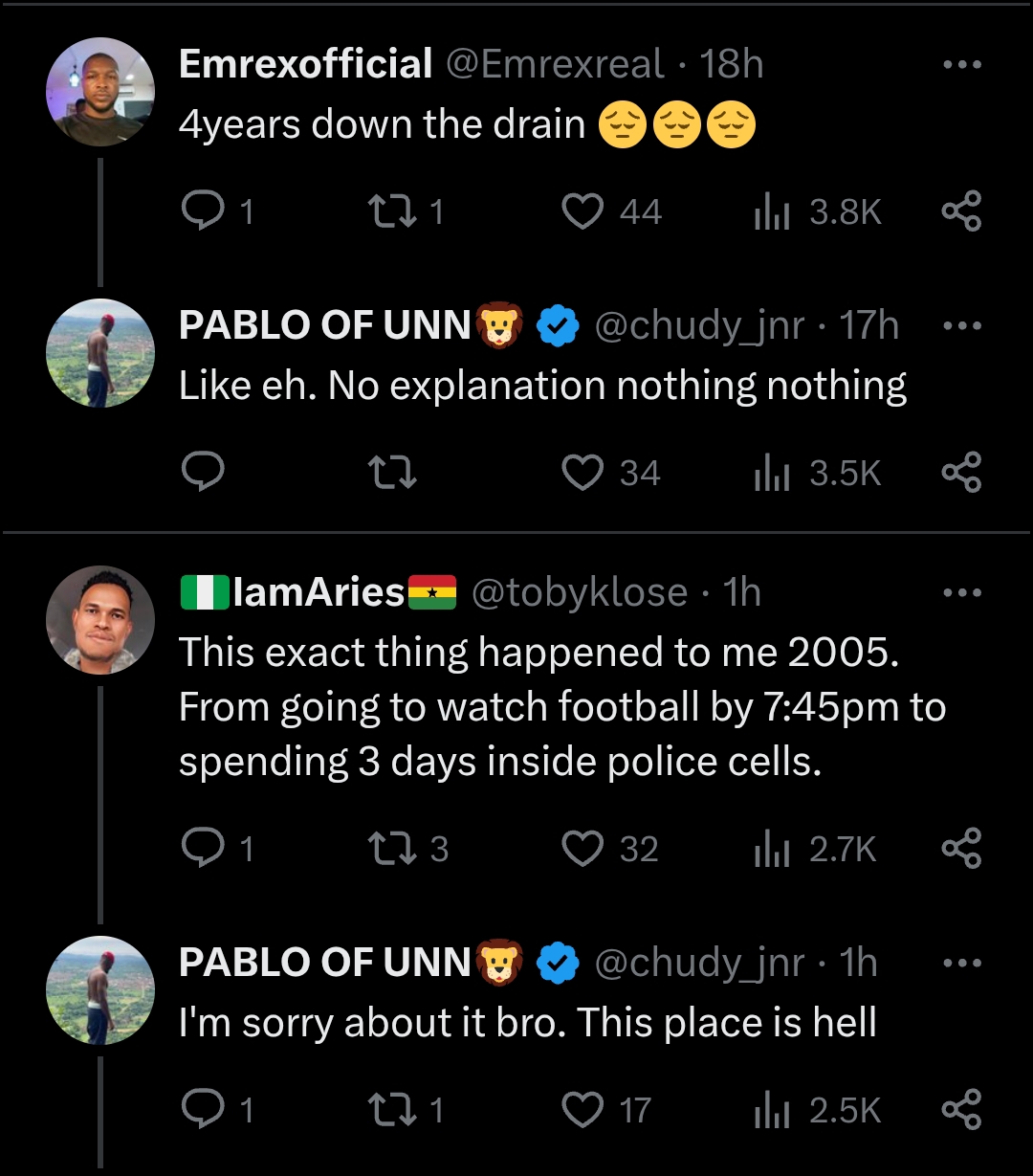Viewport: 1033px width, 1176px height.
Task: Click the PABLO OF UNN name on 17h tweet
Action: (325, 326)
